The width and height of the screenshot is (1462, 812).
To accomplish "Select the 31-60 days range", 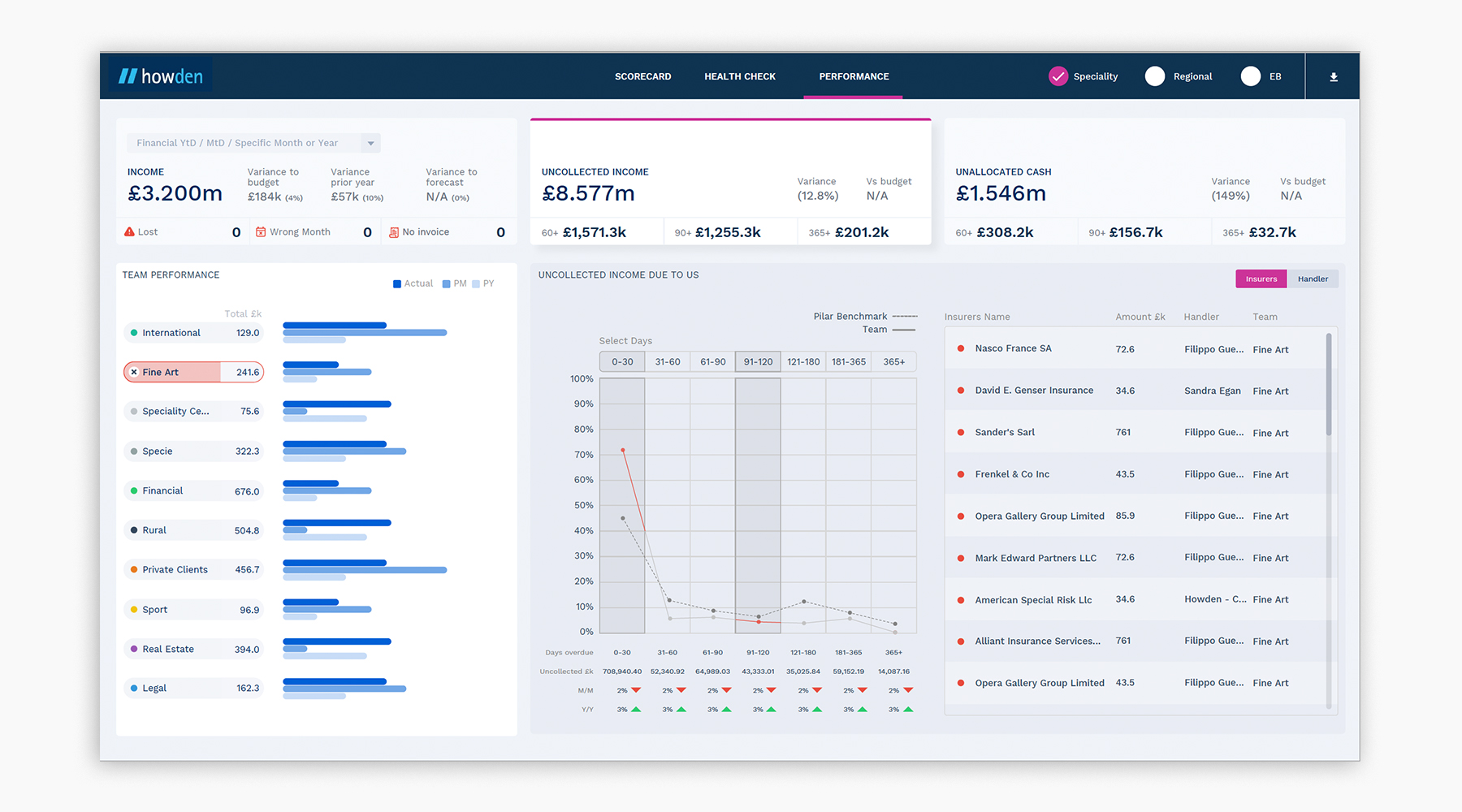I will [668, 361].
